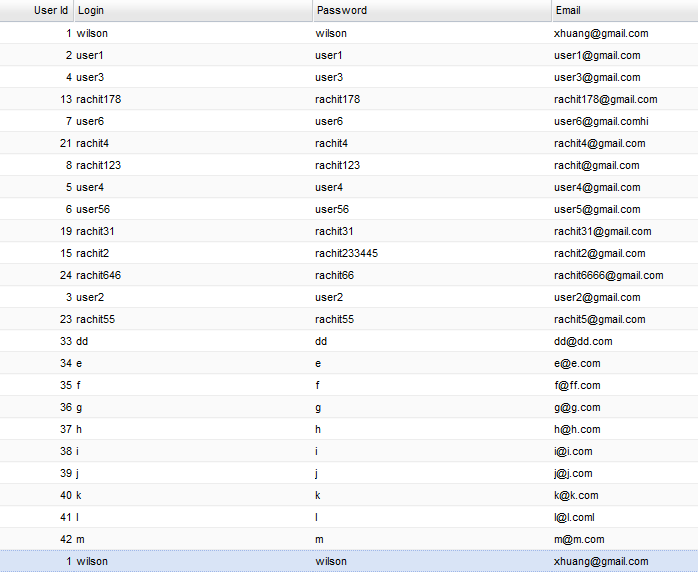Select User Id cell 19
698x572 pixels.
click(66, 231)
